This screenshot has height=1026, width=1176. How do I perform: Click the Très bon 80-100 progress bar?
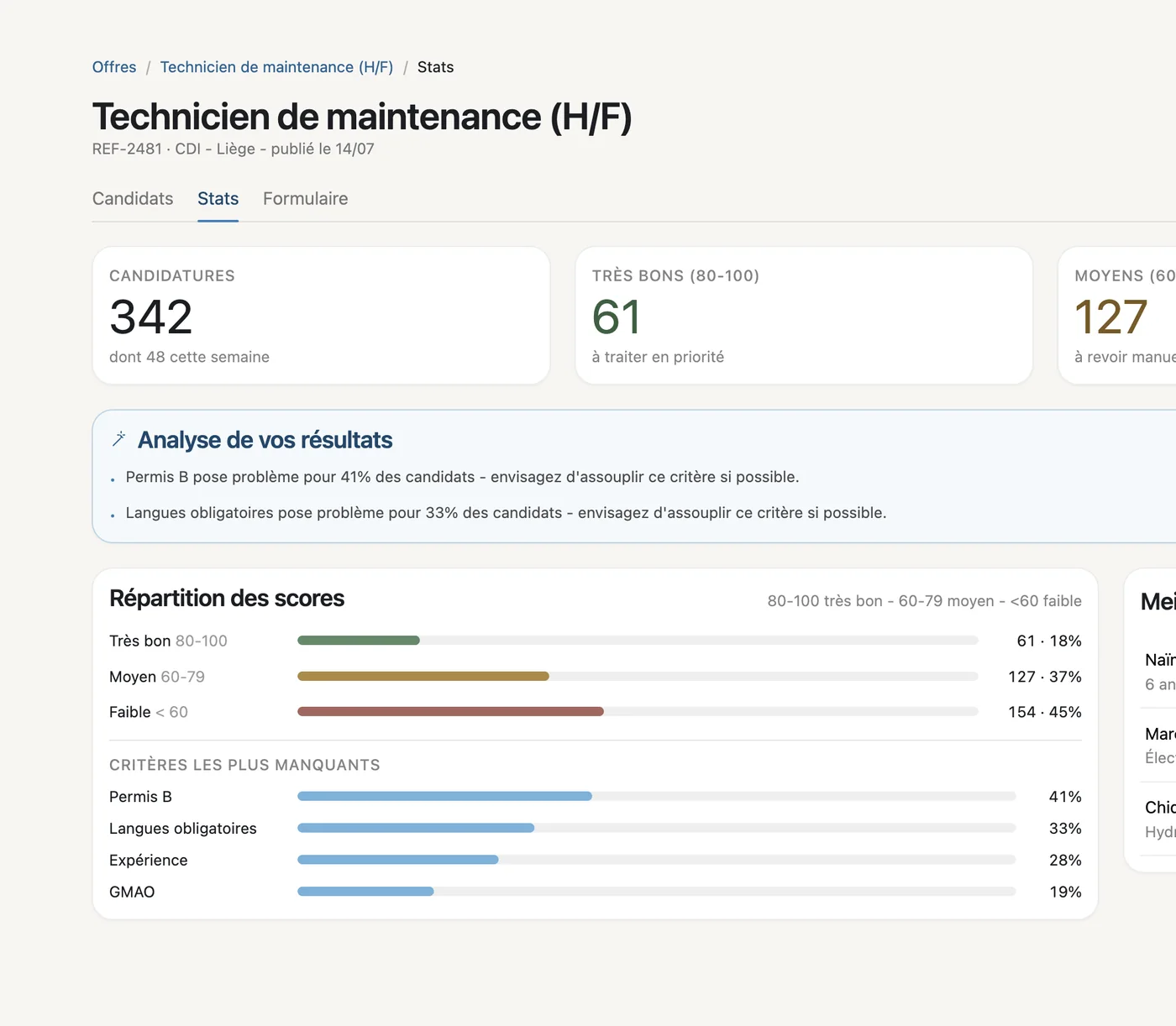tap(638, 641)
